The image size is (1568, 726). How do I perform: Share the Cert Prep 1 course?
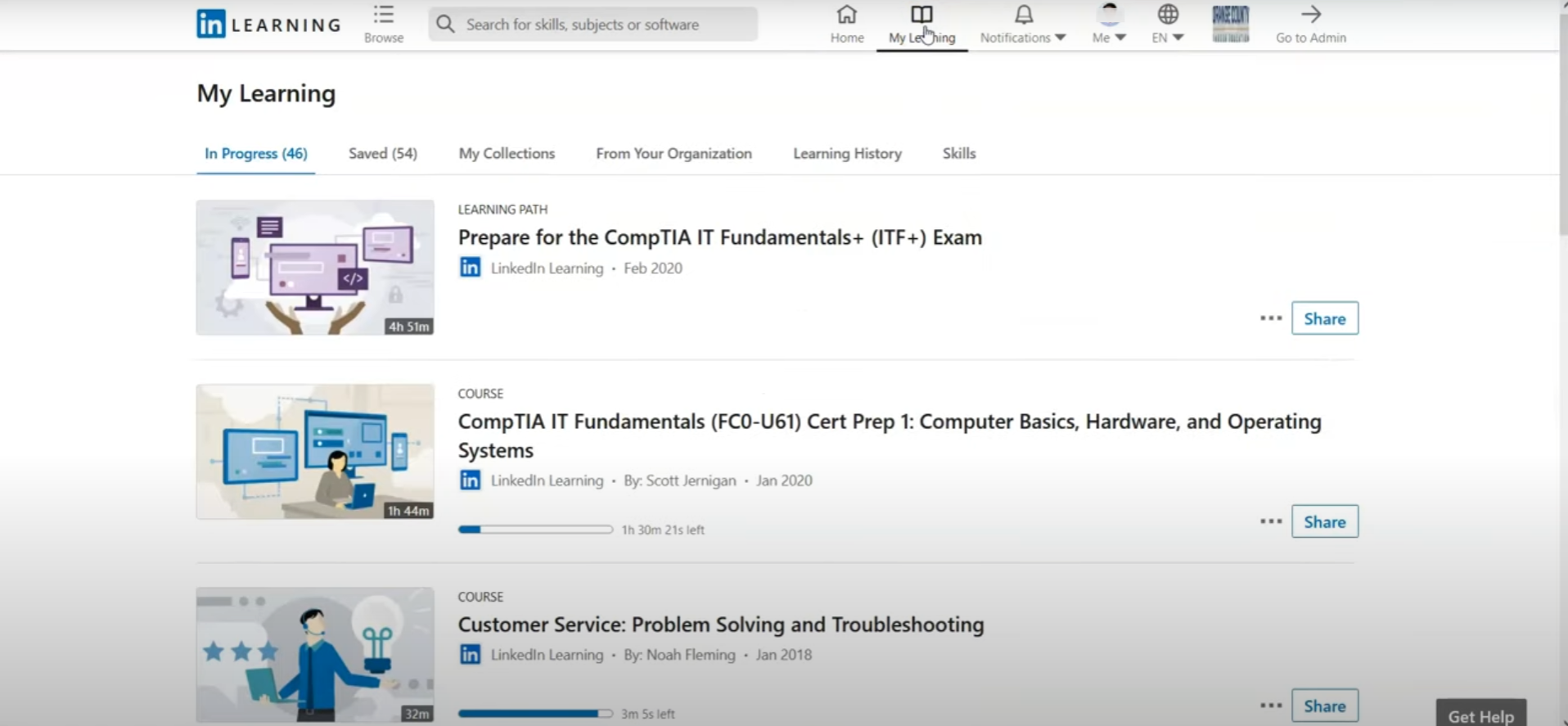point(1325,521)
